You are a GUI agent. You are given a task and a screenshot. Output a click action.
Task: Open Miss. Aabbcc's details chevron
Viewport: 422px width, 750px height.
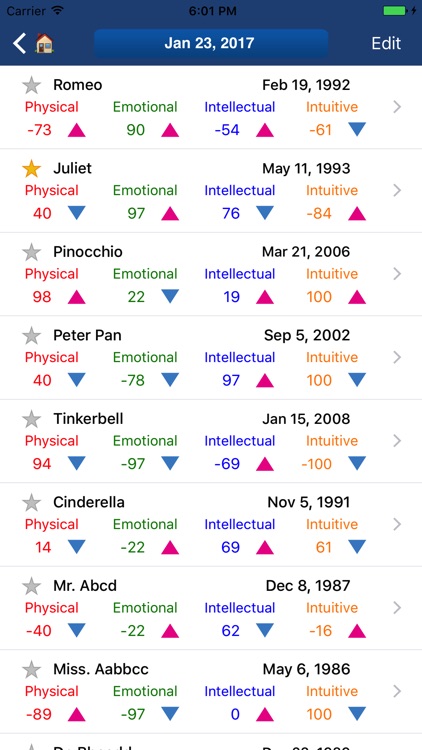coord(397,691)
